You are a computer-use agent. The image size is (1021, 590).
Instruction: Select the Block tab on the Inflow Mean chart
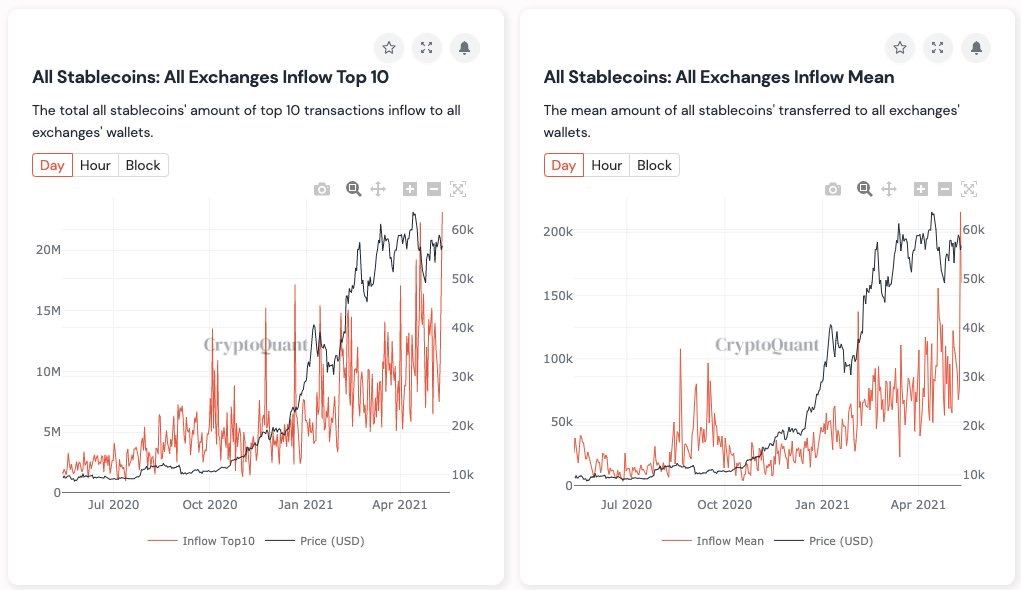point(654,164)
